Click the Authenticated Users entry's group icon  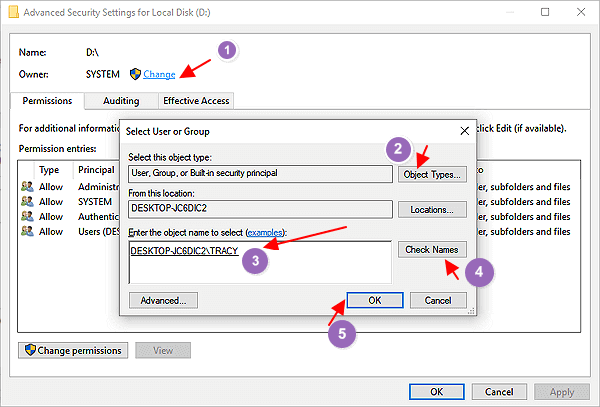point(25,216)
